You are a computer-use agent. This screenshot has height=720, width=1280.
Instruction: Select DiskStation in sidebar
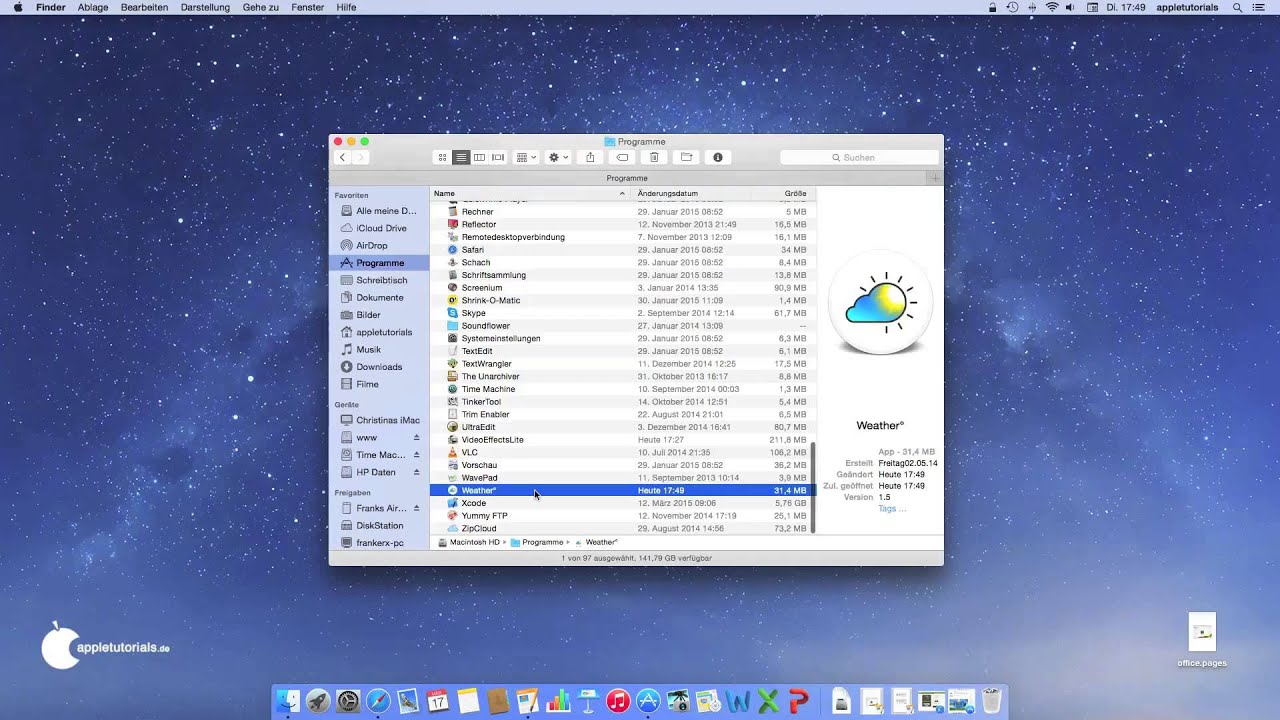[379, 525]
